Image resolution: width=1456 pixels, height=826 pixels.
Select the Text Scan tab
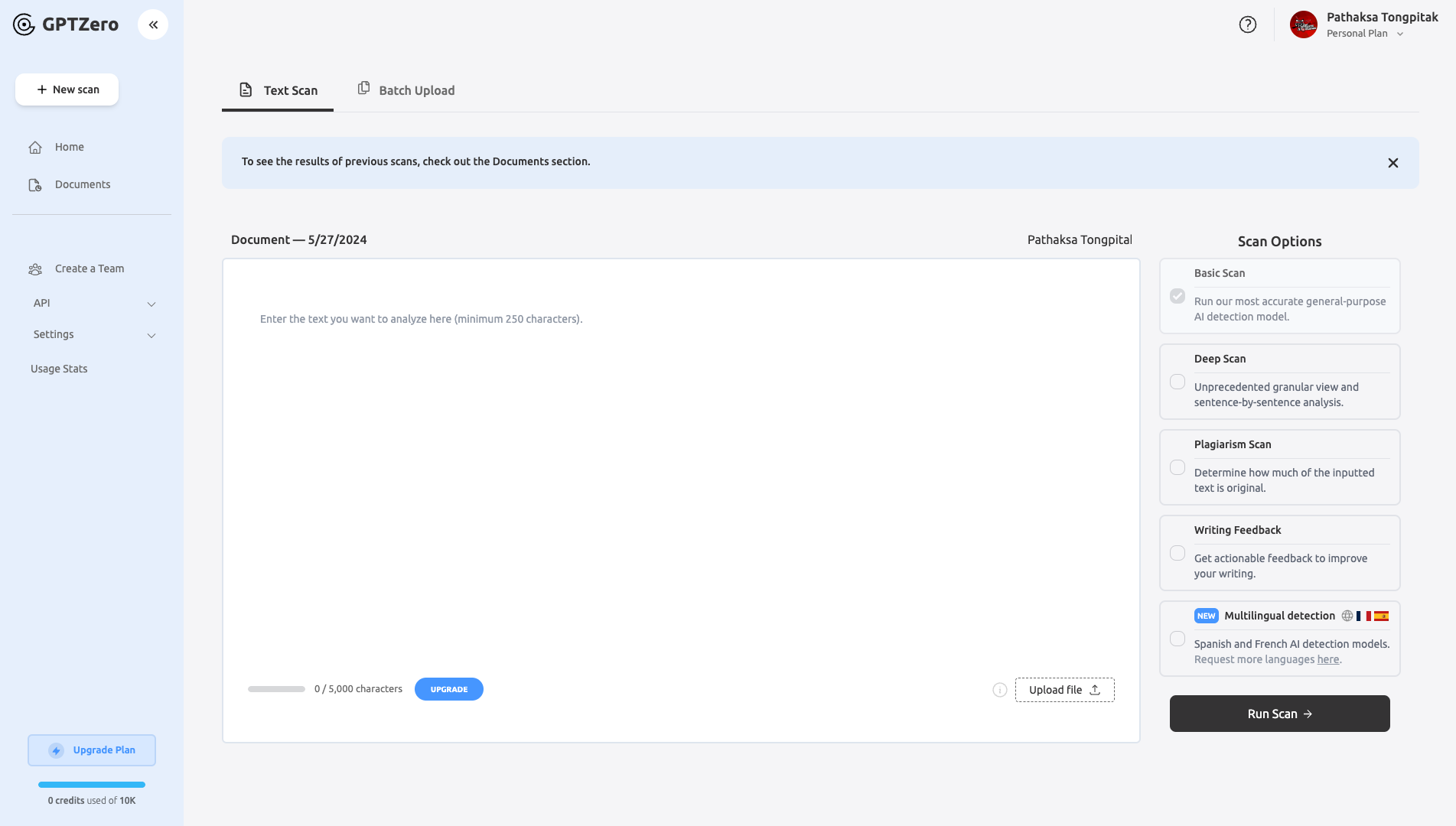[278, 90]
